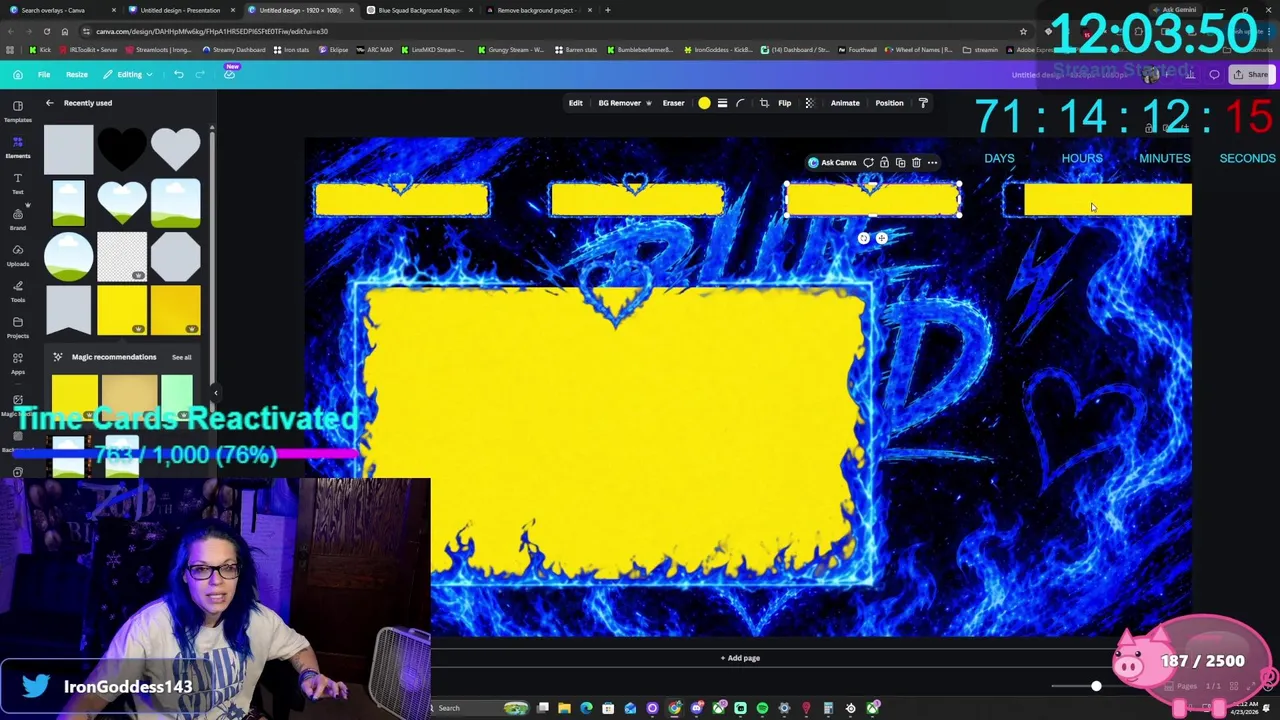Screen dimensions: 1280x720
Task: Click the rotate handle below selected banner
Action: (x=864, y=238)
